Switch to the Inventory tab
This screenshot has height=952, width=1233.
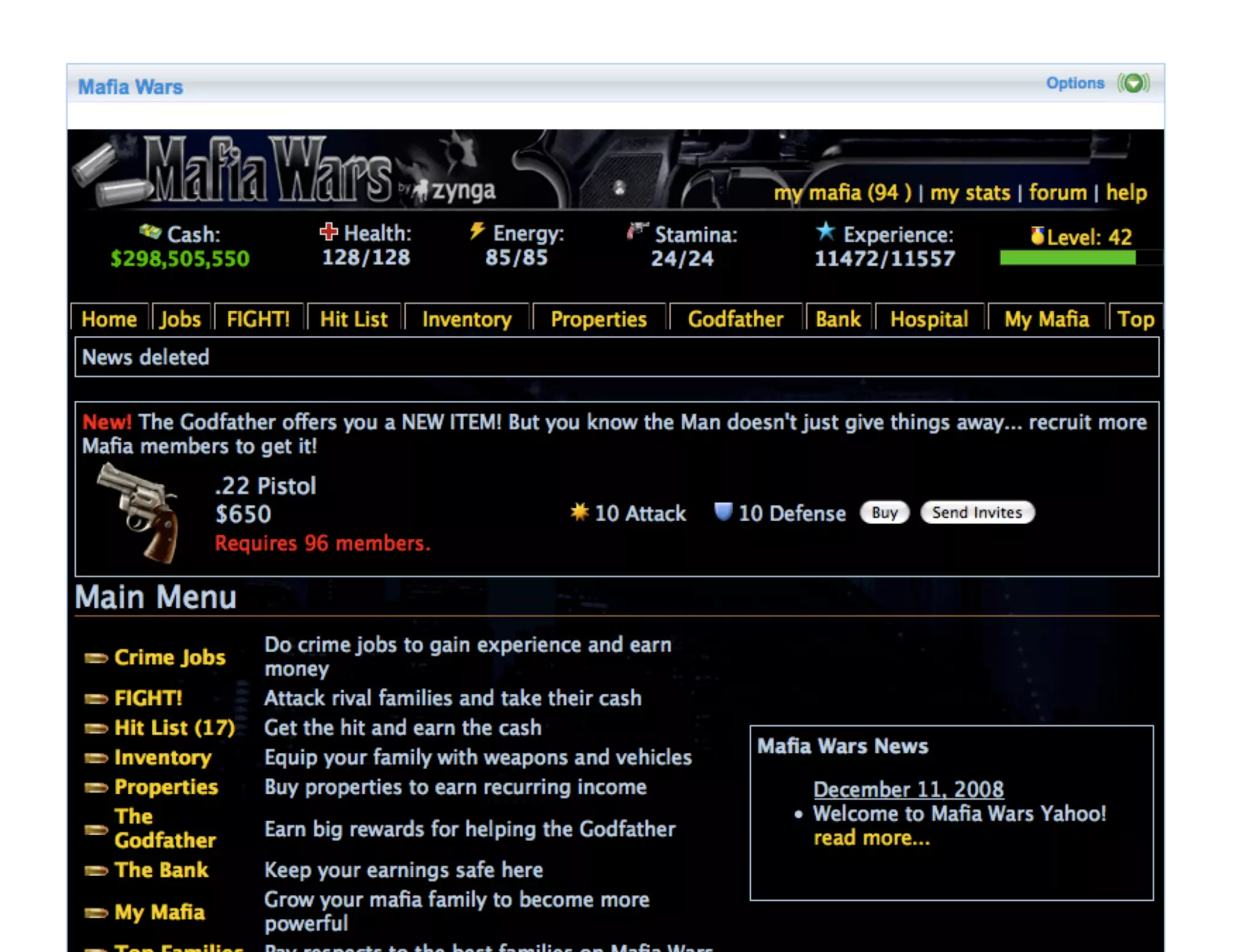click(x=467, y=319)
